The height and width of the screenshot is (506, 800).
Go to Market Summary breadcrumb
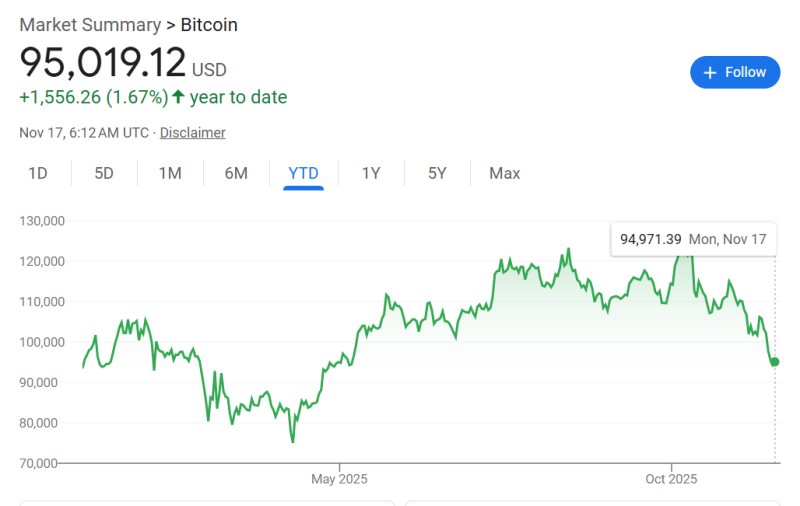pos(90,25)
